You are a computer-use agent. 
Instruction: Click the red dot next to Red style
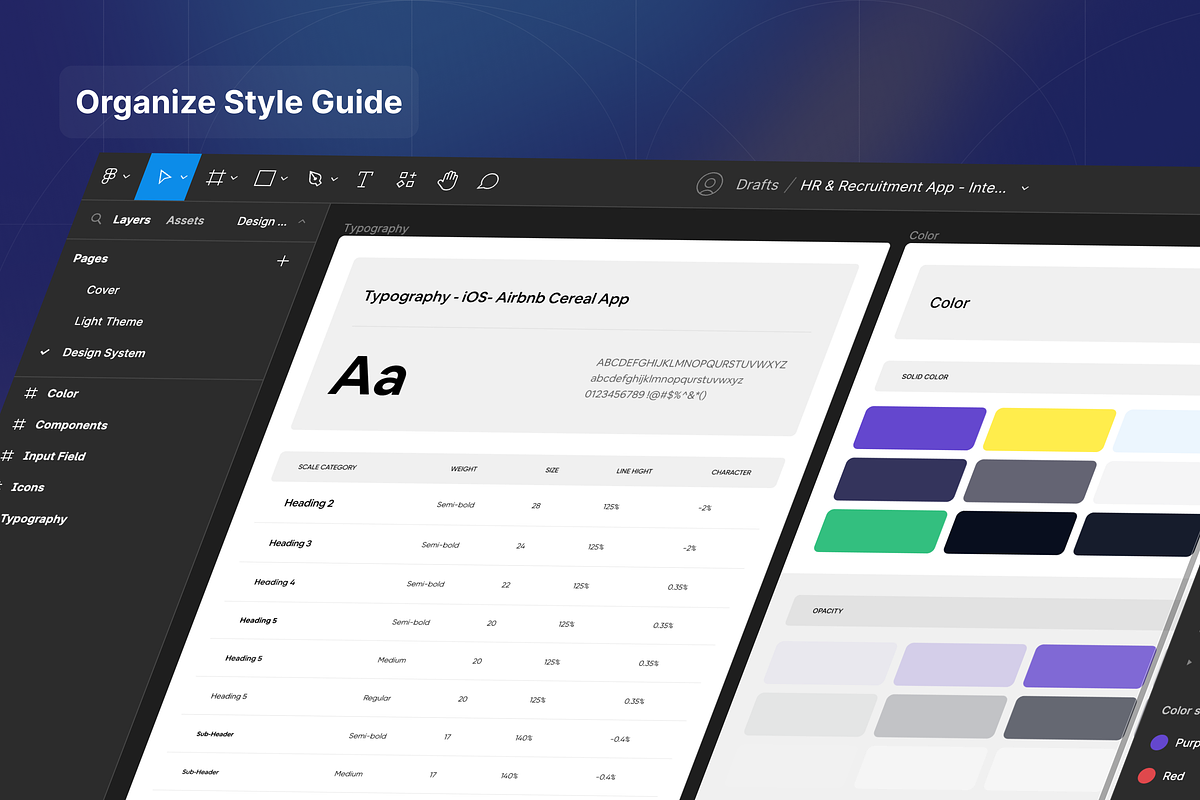tap(1147, 776)
